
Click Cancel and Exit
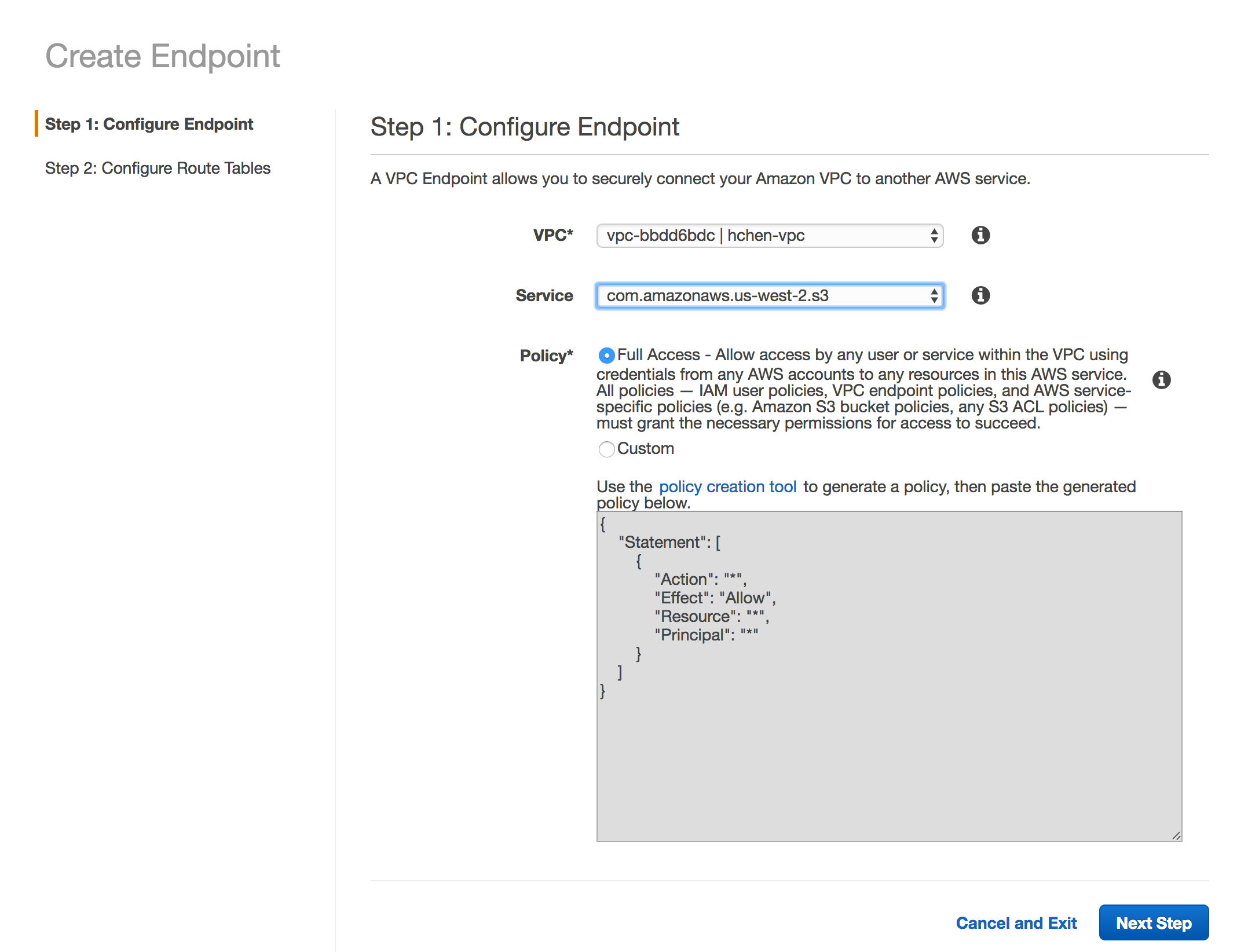pos(1016,922)
